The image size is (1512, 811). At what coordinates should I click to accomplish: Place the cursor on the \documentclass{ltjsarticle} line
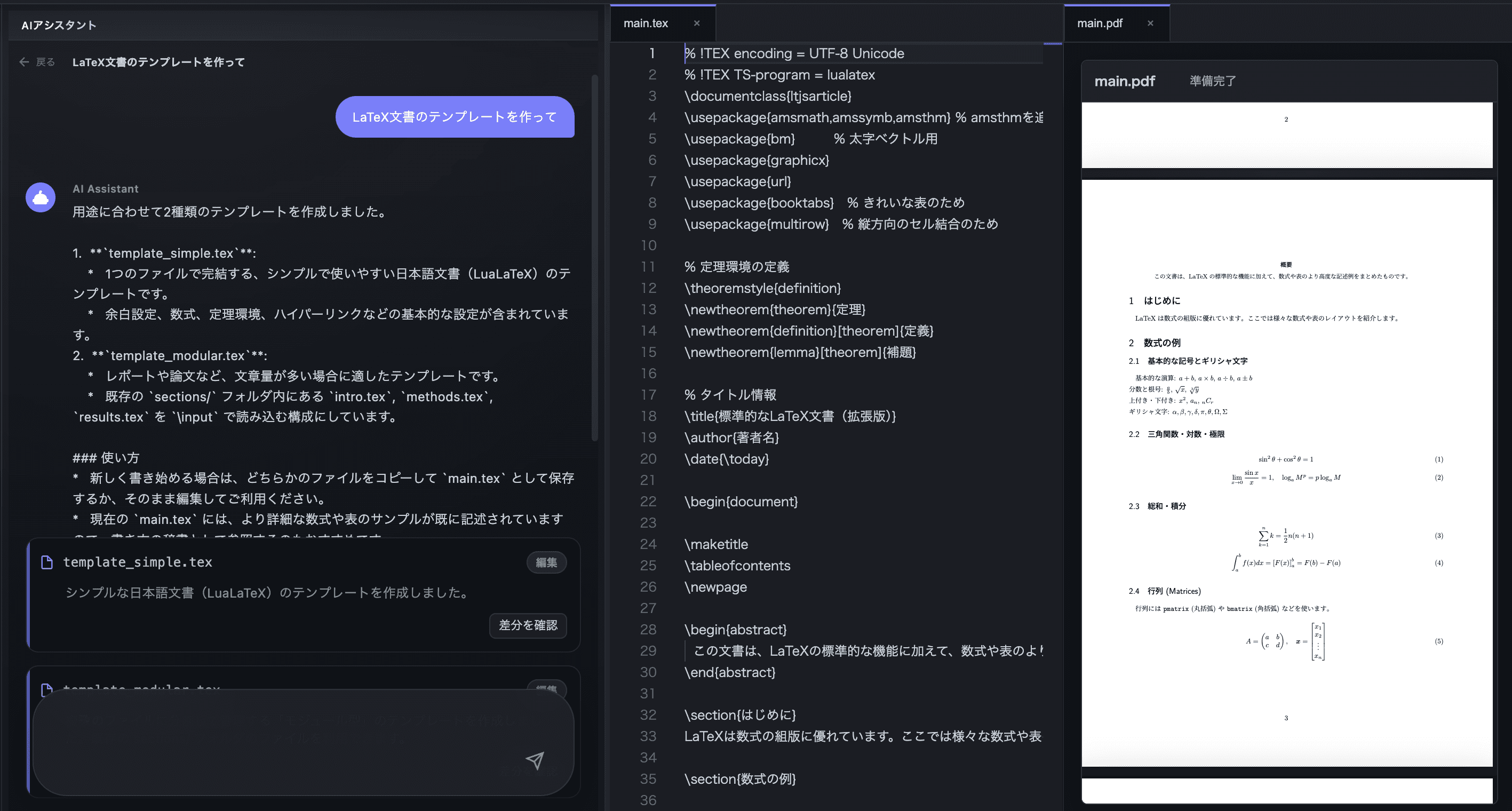(767, 96)
